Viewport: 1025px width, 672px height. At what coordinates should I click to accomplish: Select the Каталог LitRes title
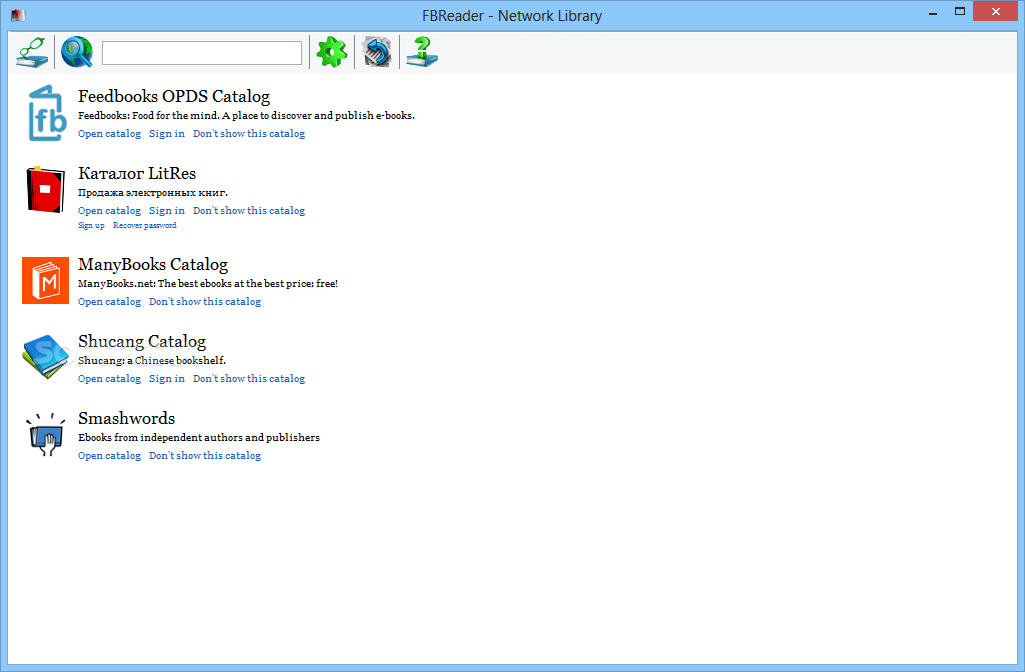tap(137, 173)
